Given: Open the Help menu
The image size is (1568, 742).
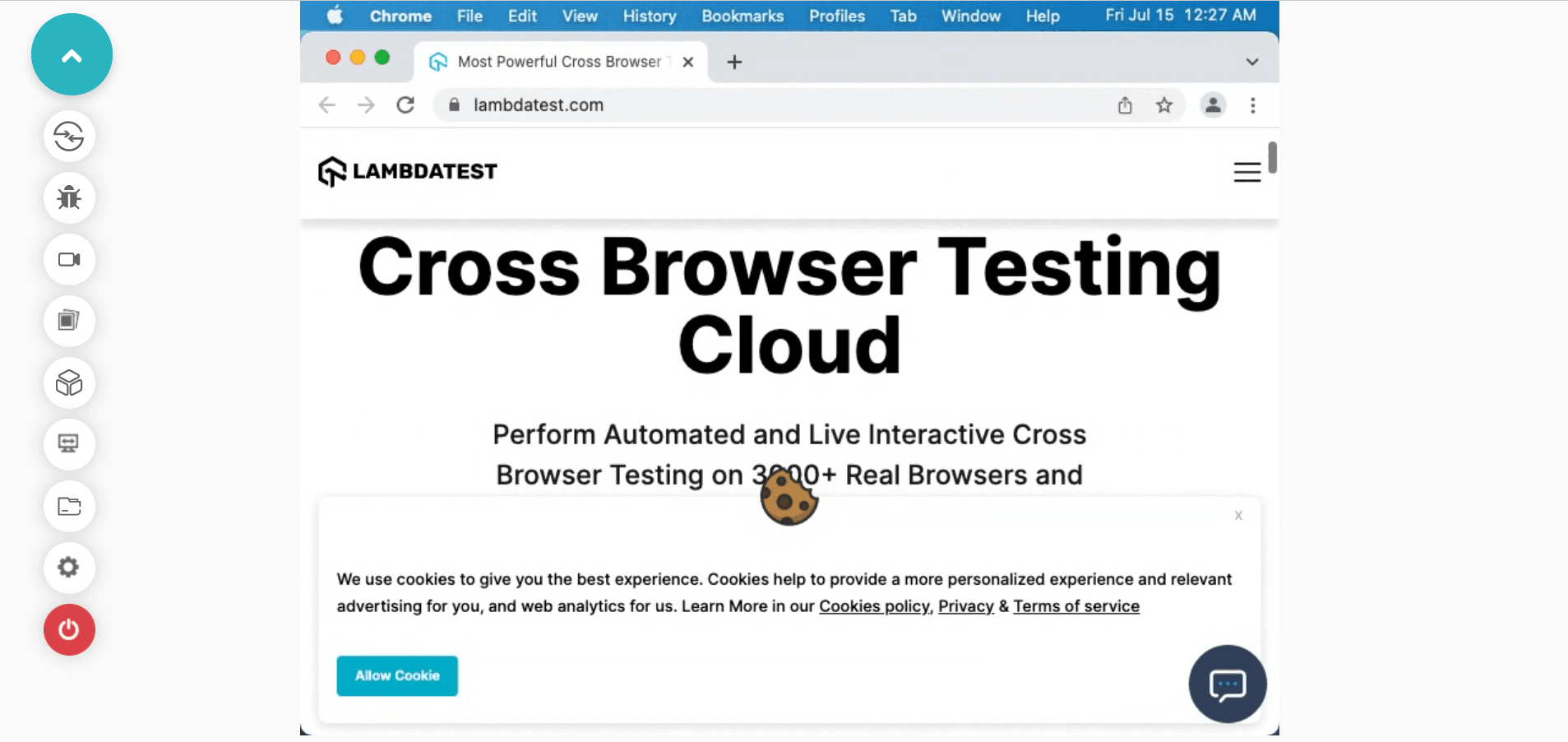Looking at the screenshot, I should click(1043, 16).
